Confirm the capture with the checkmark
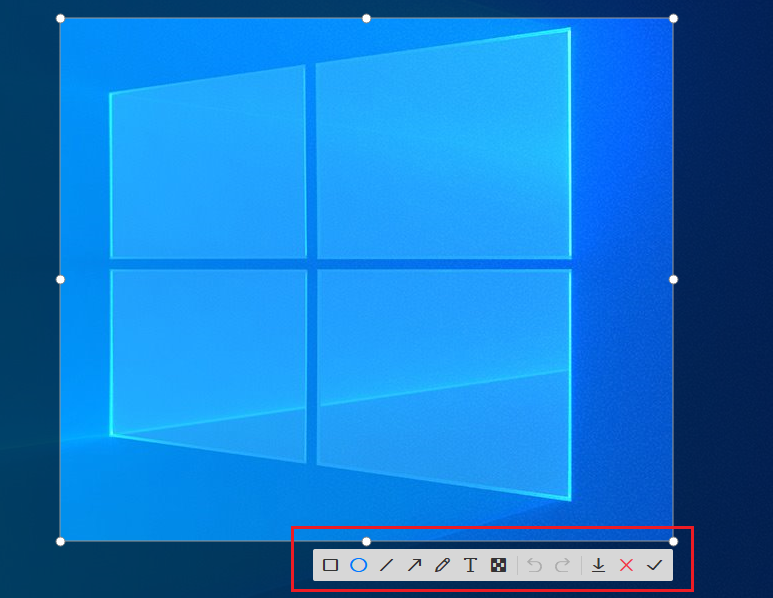This screenshot has width=773, height=598. tap(654, 565)
